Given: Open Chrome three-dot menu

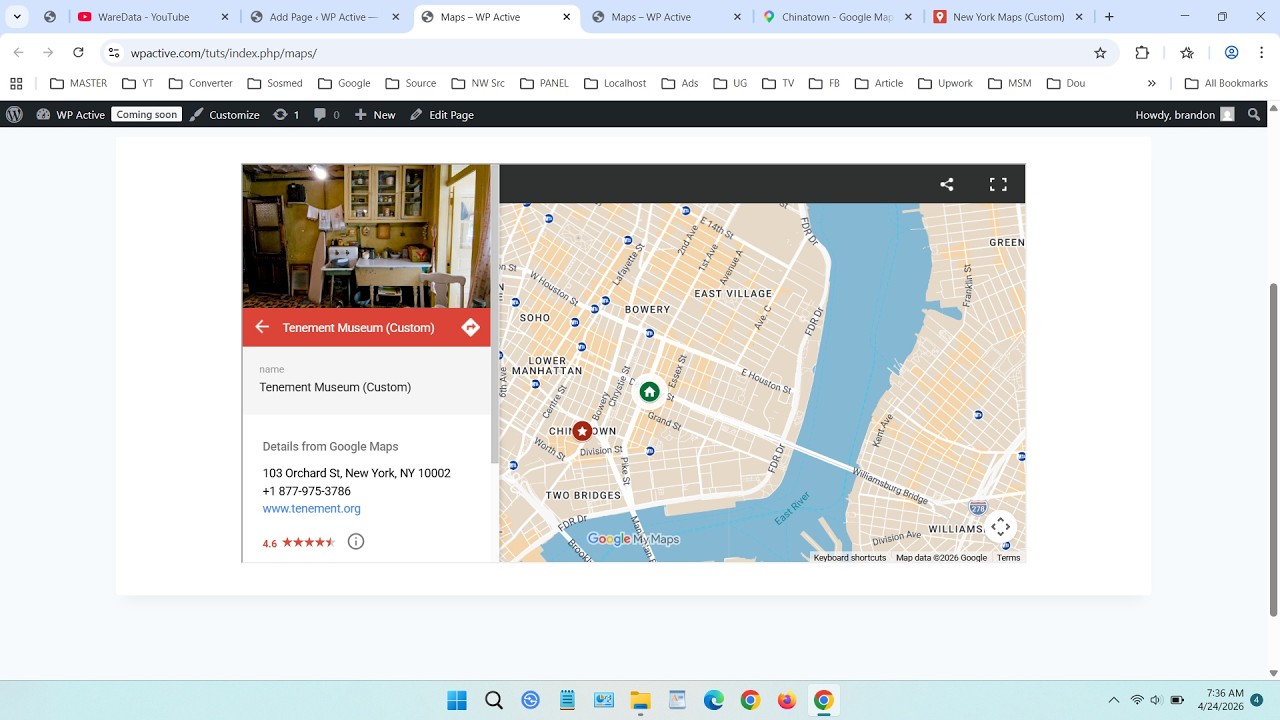Looking at the screenshot, I should click(x=1262, y=53).
